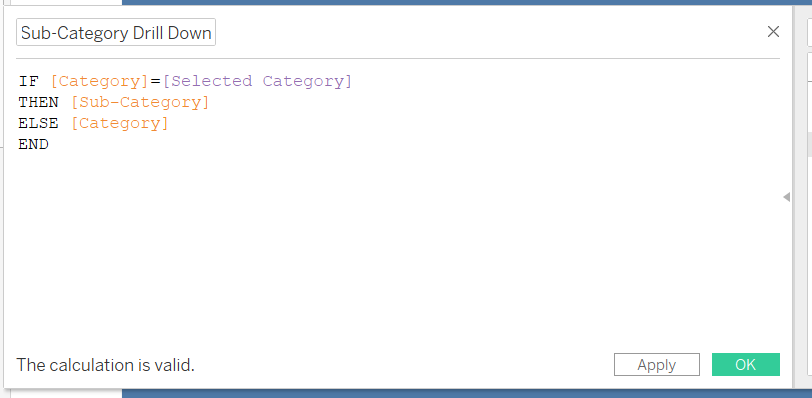Click the blue title strip above the dialog
The height and width of the screenshot is (398, 812).
point(456,2)
